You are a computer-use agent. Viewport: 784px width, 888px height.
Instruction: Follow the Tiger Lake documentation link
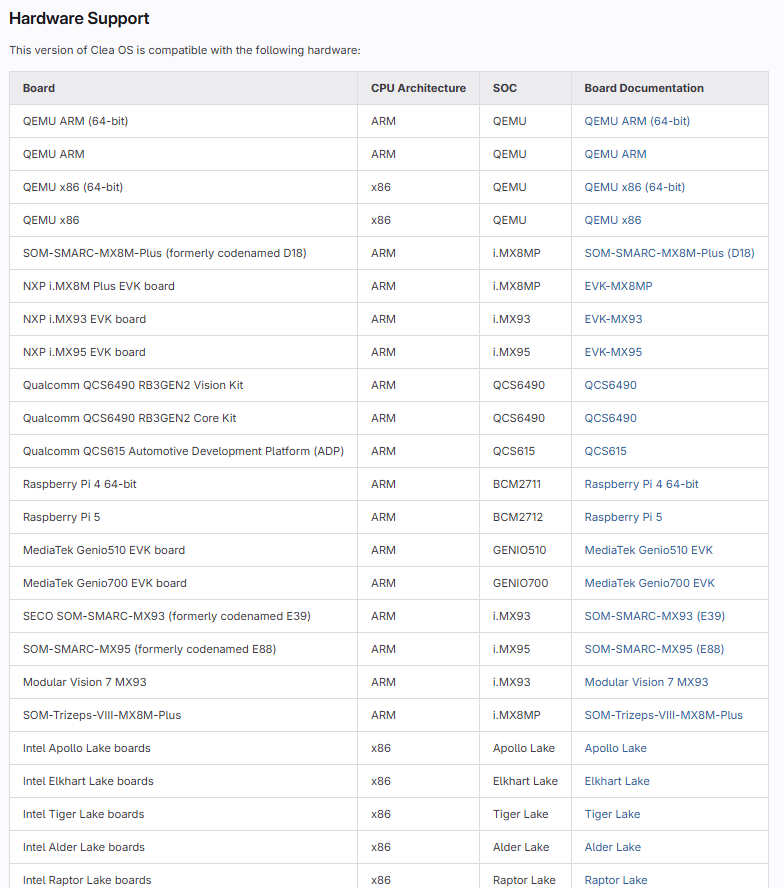612,814
